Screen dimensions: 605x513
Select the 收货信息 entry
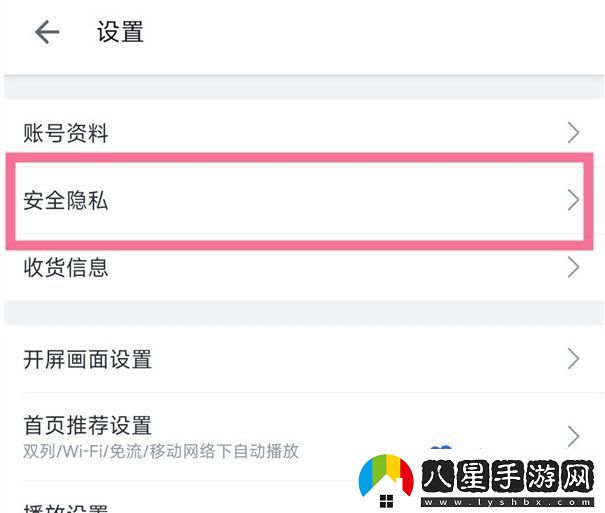(x=66, y=267)
